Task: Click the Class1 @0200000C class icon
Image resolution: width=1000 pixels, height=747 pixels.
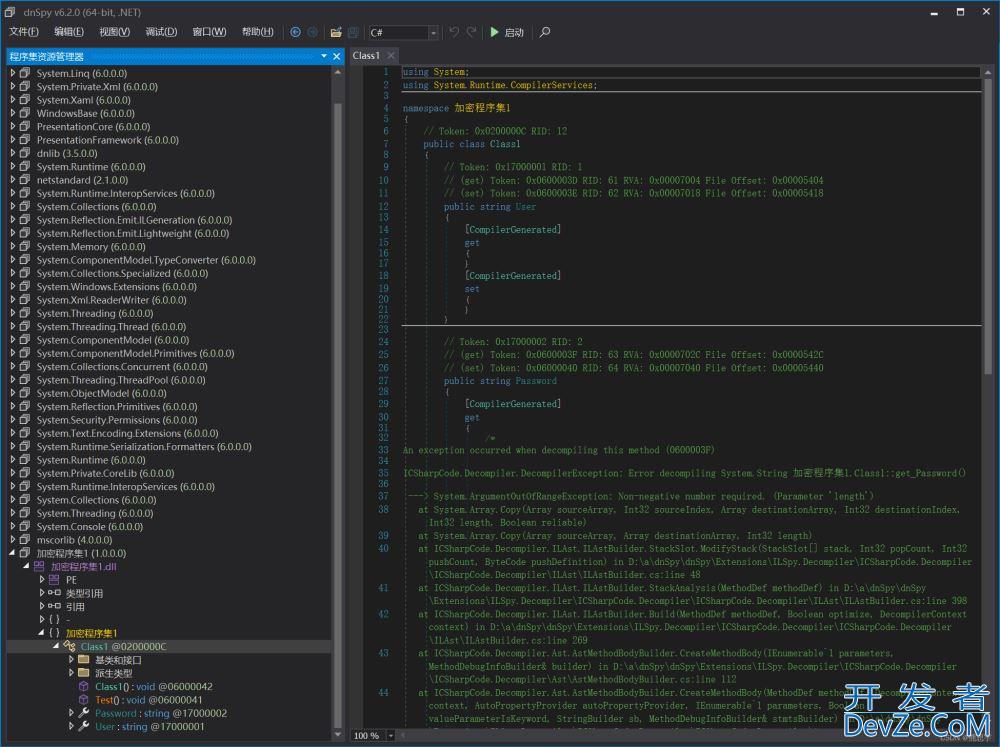Action: 70,646
